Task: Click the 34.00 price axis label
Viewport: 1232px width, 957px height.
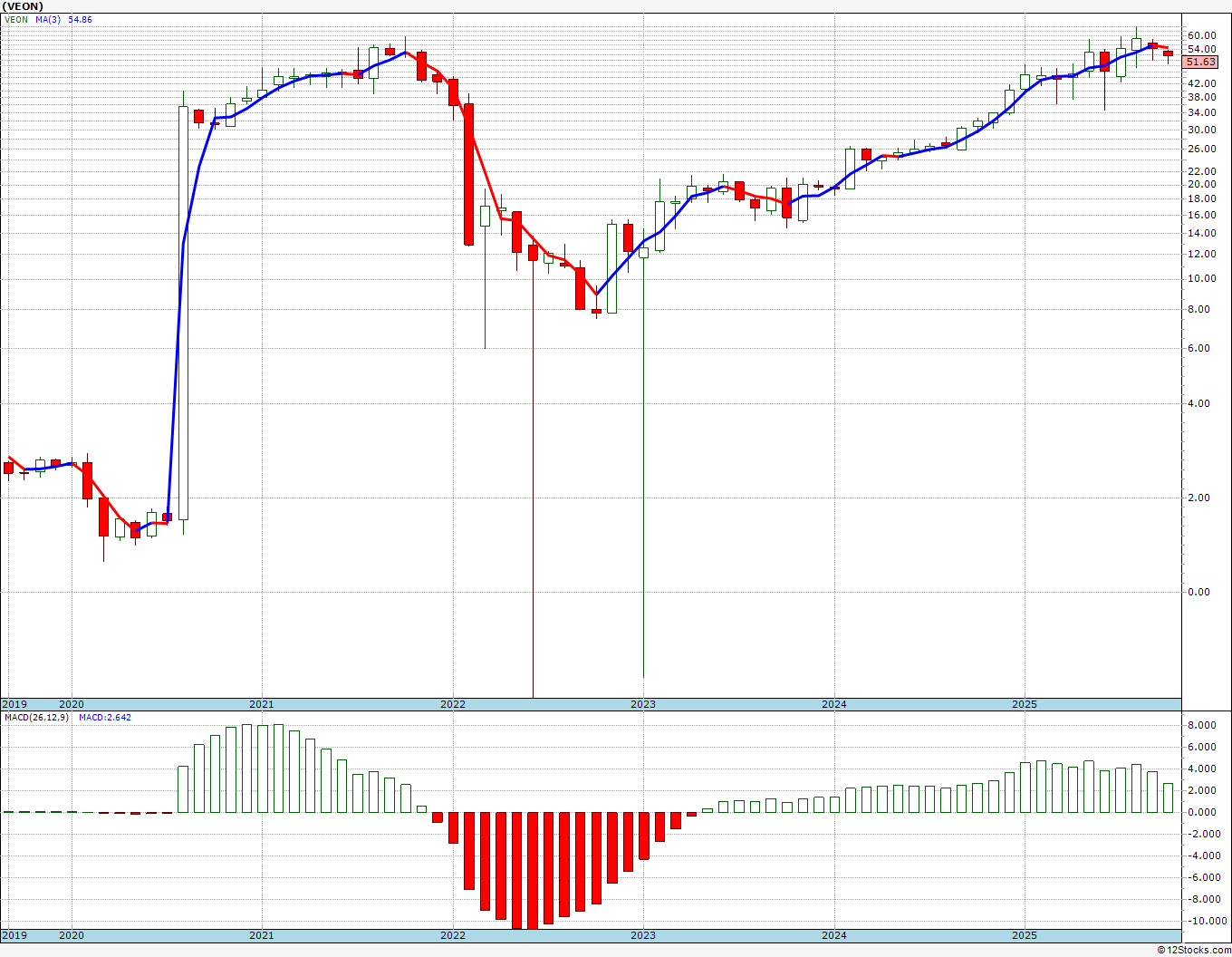Action: tap(1202, 112)
